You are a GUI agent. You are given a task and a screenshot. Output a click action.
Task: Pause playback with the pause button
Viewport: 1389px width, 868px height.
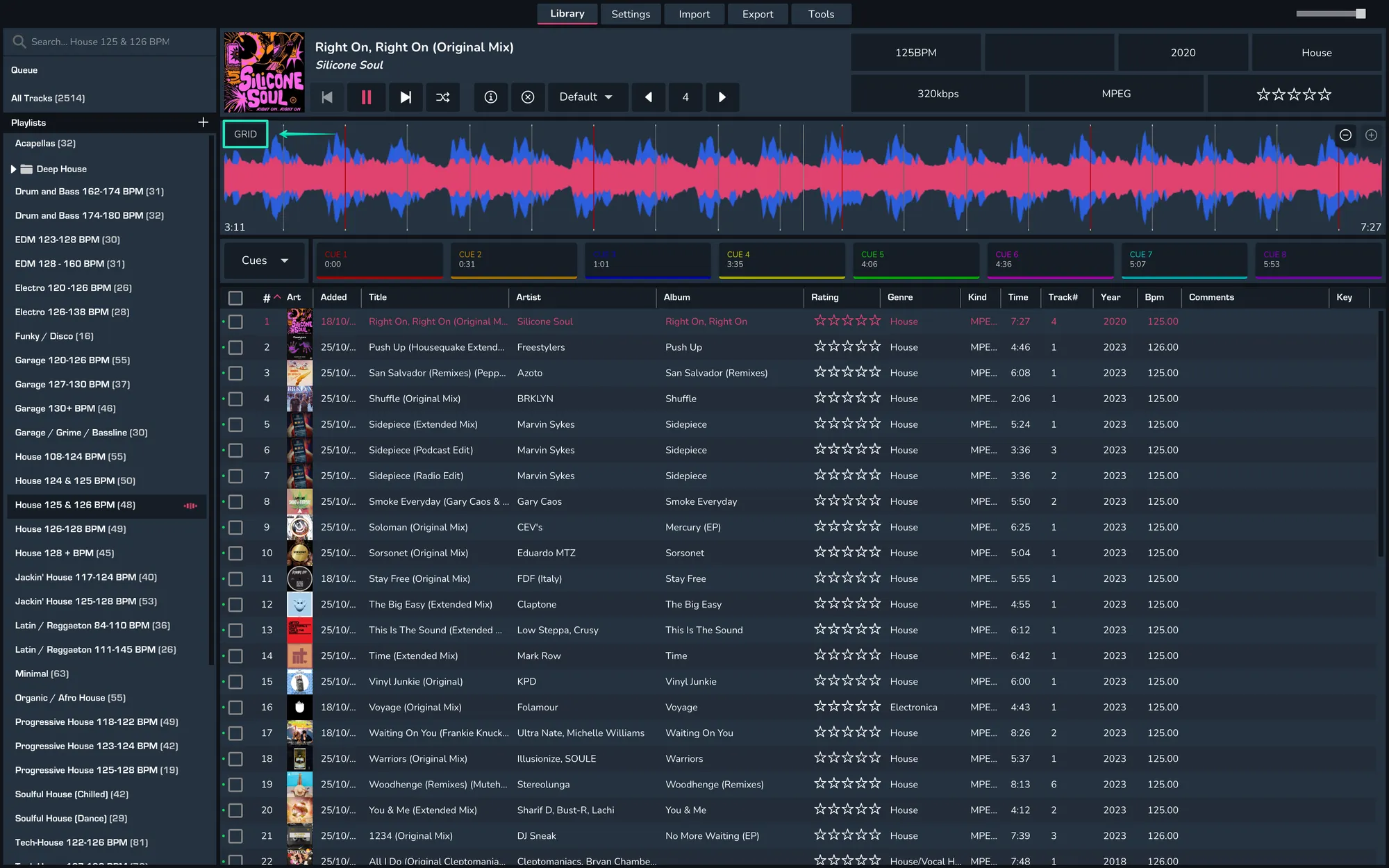pyautogui.click(x=366, y=97)
